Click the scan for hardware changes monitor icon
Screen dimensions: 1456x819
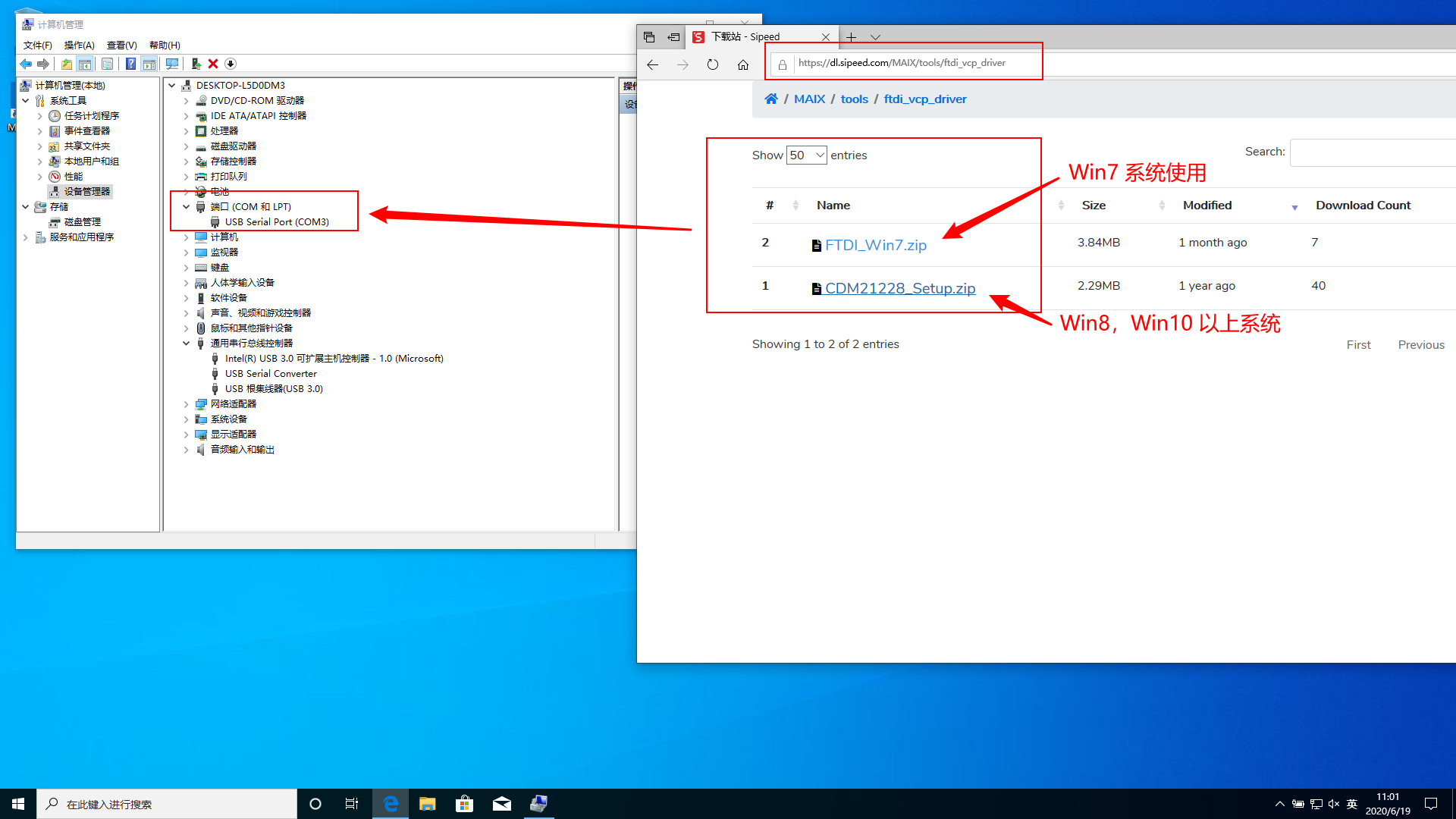(x=172, y=64)
